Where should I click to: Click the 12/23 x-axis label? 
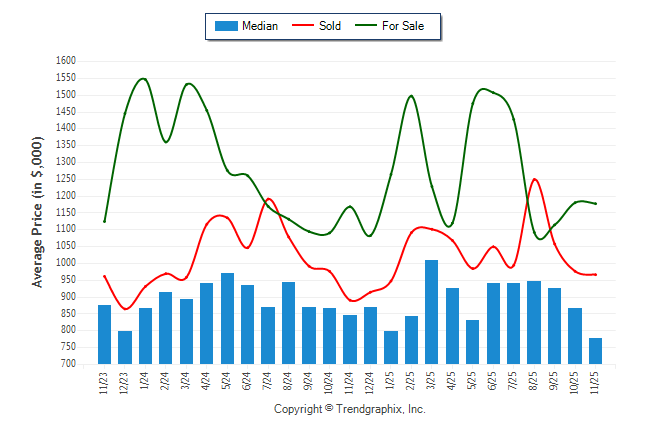point(125,386)
